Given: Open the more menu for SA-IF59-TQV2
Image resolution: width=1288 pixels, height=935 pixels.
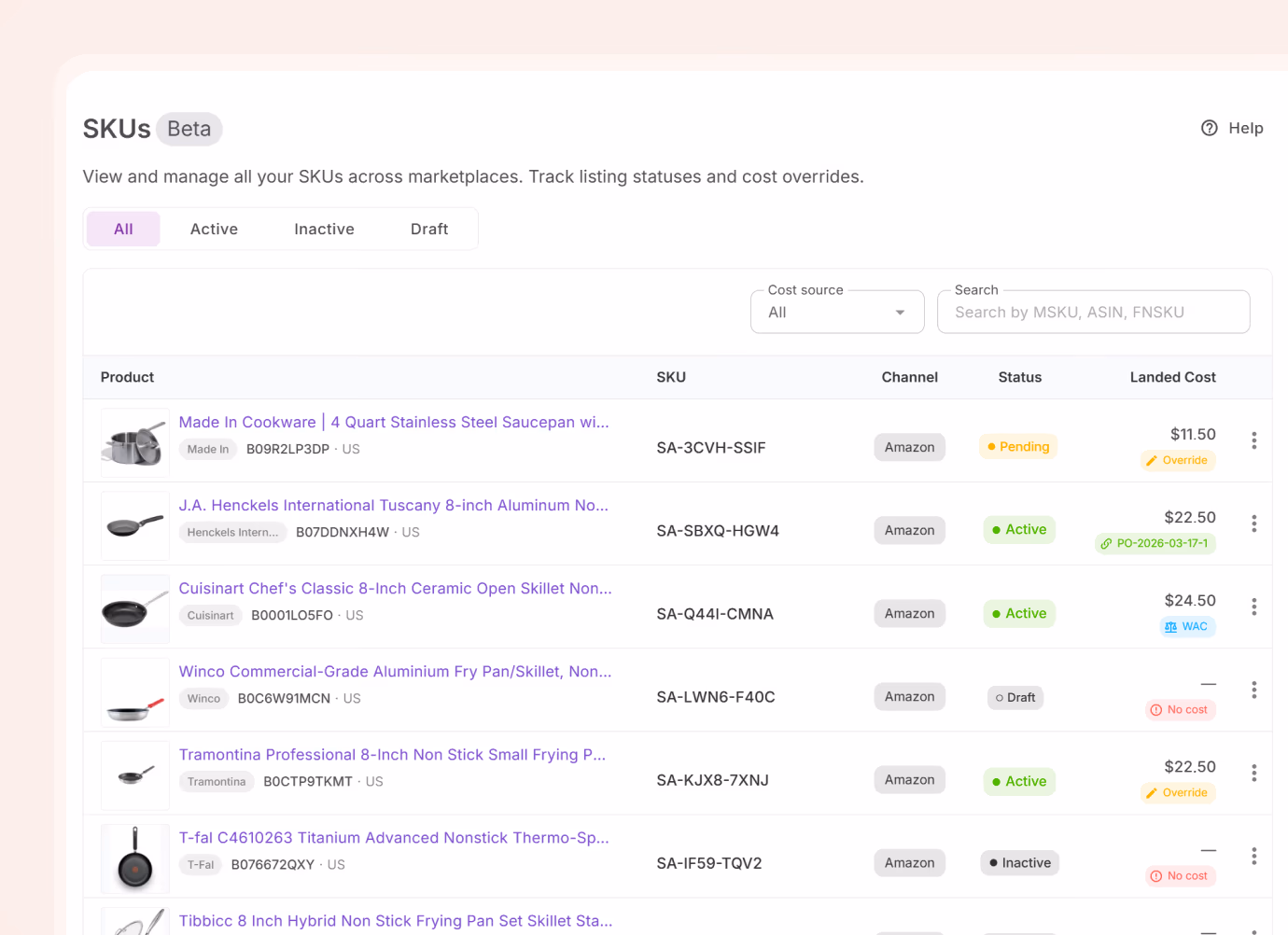Looking at the screenshot, I should 1253,856.
